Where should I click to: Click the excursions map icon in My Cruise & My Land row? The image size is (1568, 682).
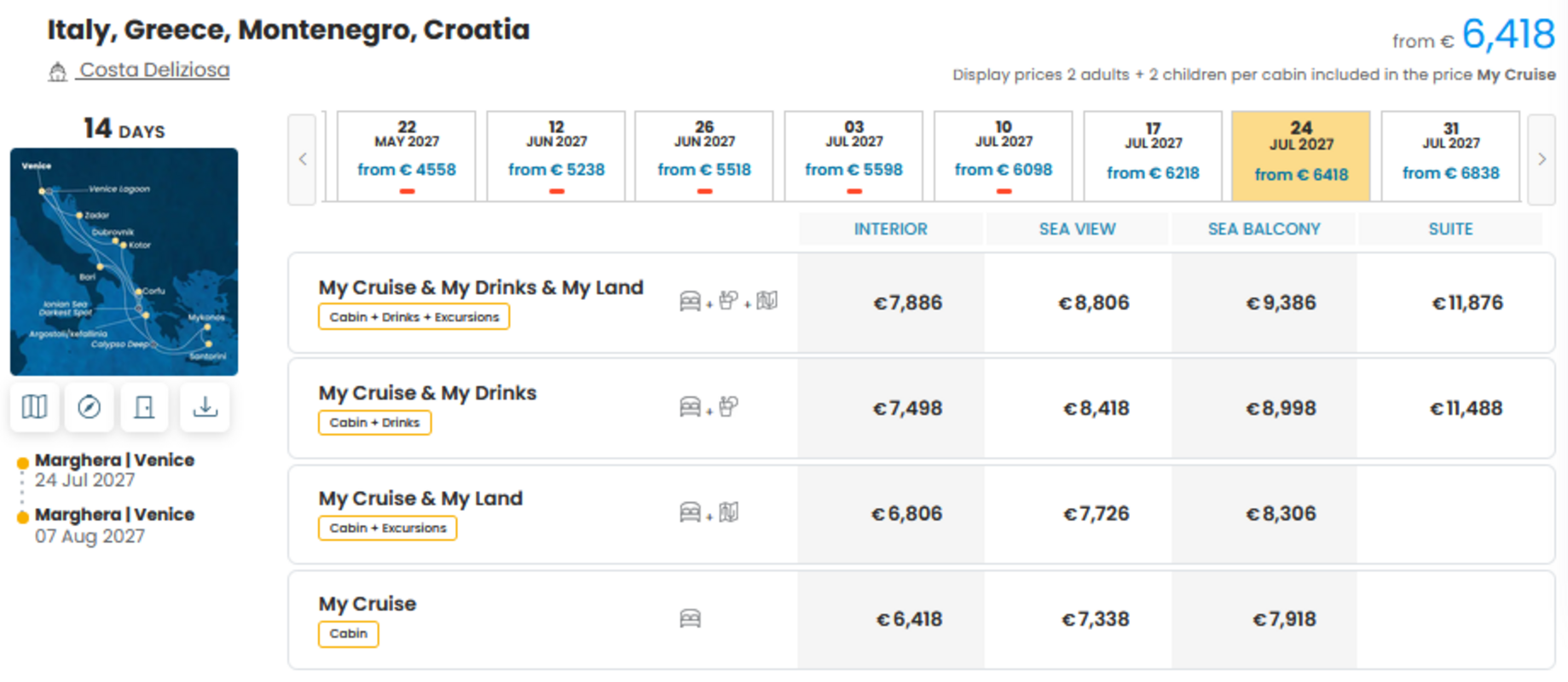729,512
